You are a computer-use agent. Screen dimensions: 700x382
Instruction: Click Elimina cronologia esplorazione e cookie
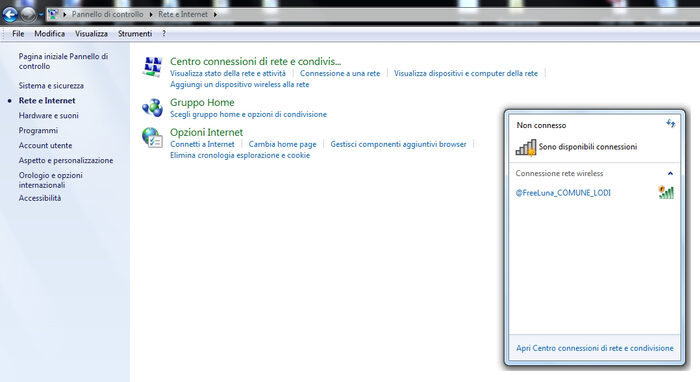(240, 155)
